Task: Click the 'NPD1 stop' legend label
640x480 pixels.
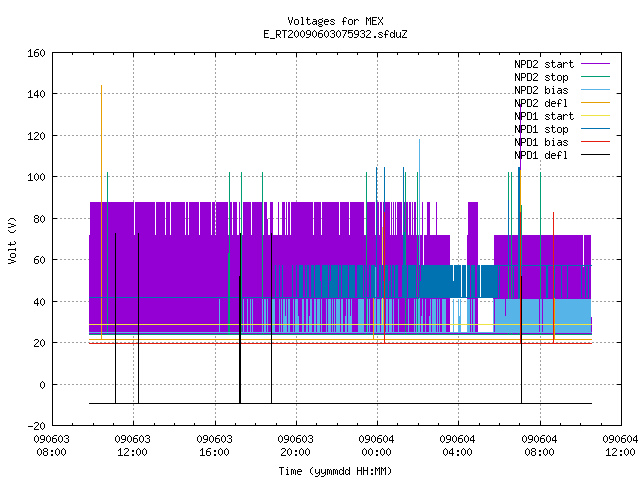Action: click(x=541, y=129)
